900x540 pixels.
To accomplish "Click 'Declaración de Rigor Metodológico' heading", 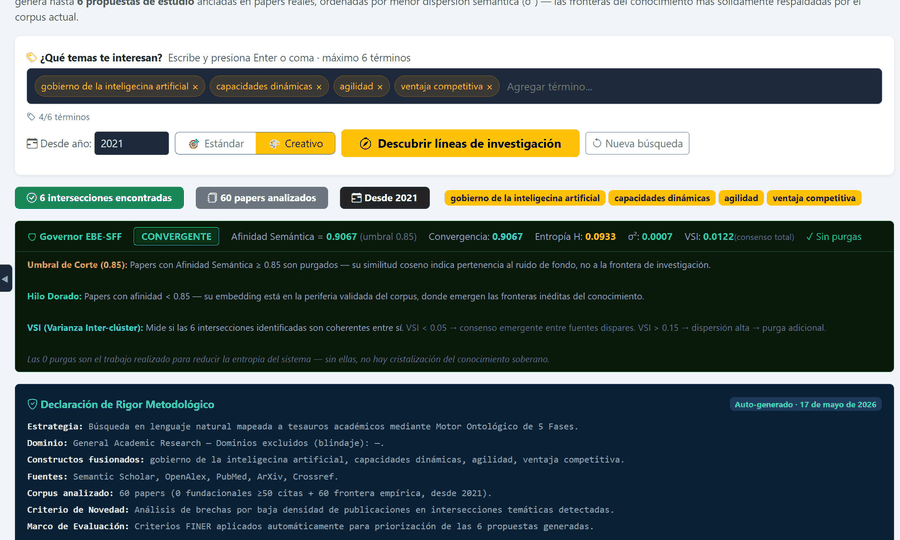I will [127, 405].
